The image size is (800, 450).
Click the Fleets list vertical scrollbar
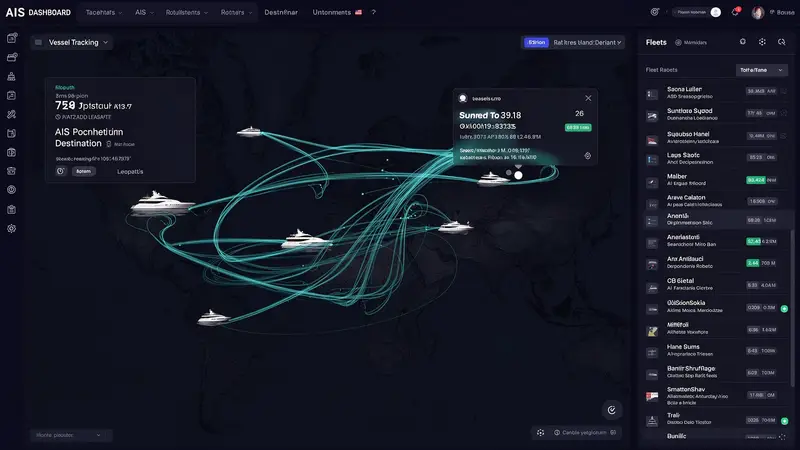[792, 306]
